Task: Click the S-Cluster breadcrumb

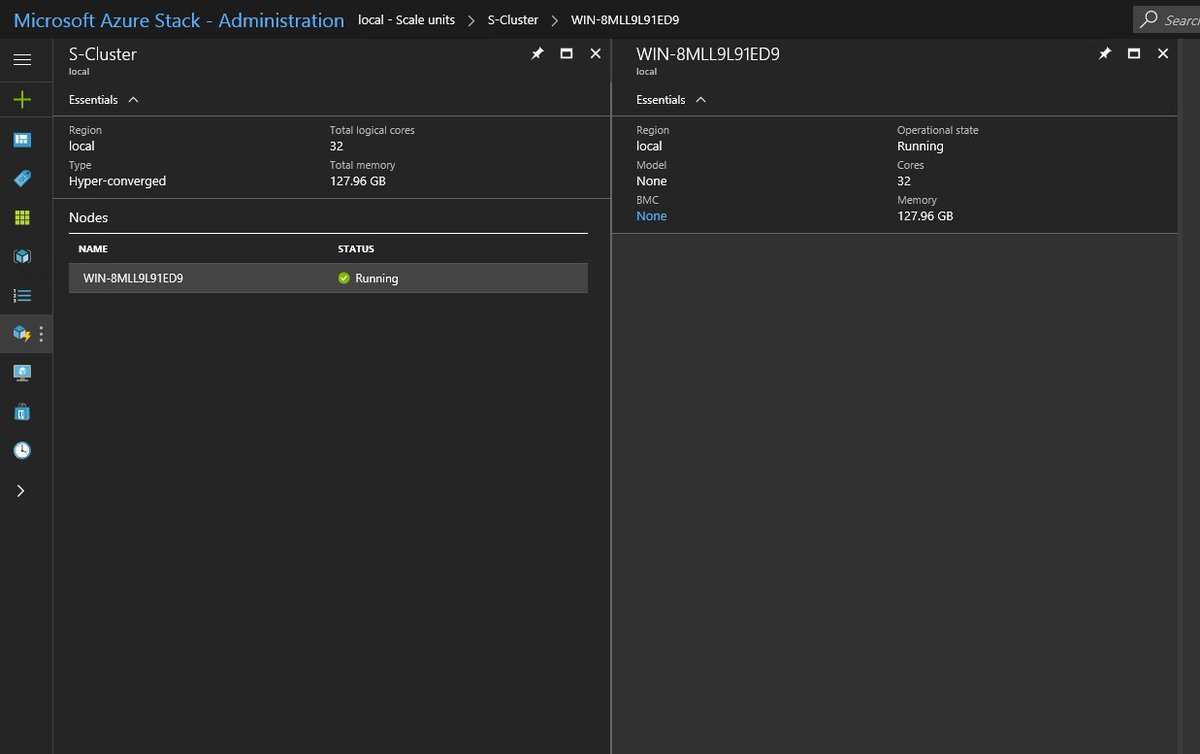Action: (513, 20)
